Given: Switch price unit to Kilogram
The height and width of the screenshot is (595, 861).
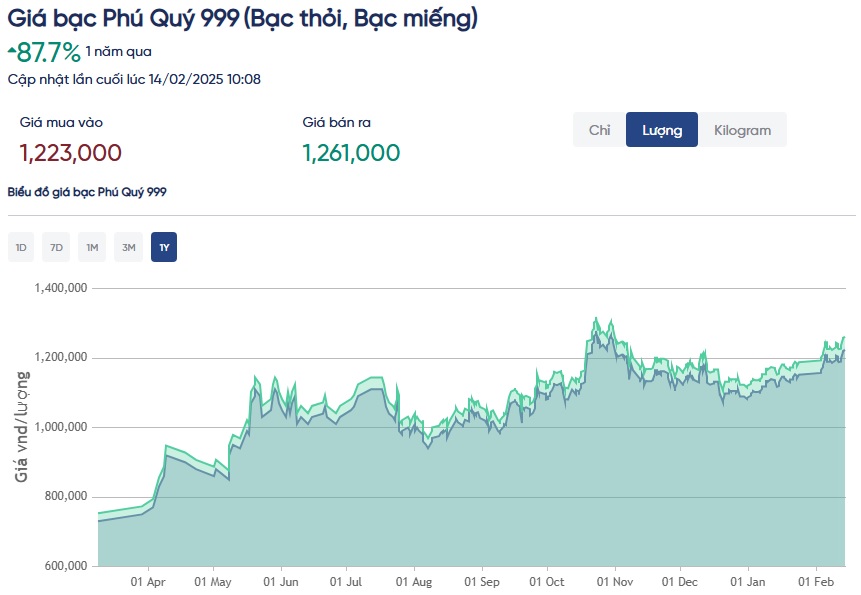Looking at the screenshot, I should (742, 130).
